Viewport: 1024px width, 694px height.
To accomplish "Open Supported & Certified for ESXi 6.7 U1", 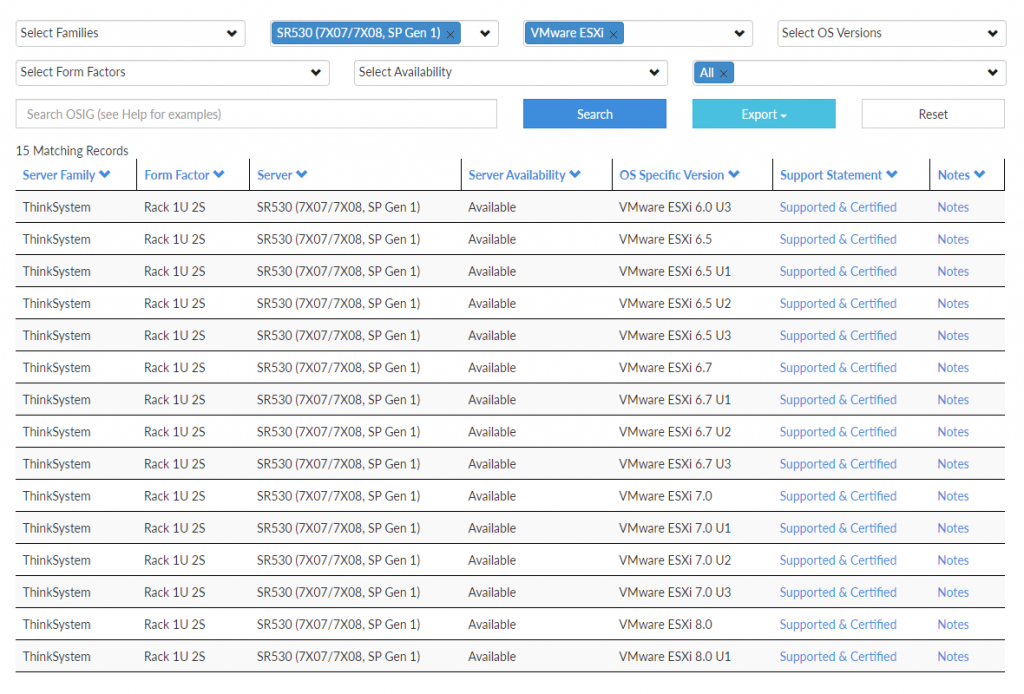I will [x=838, y=400].
